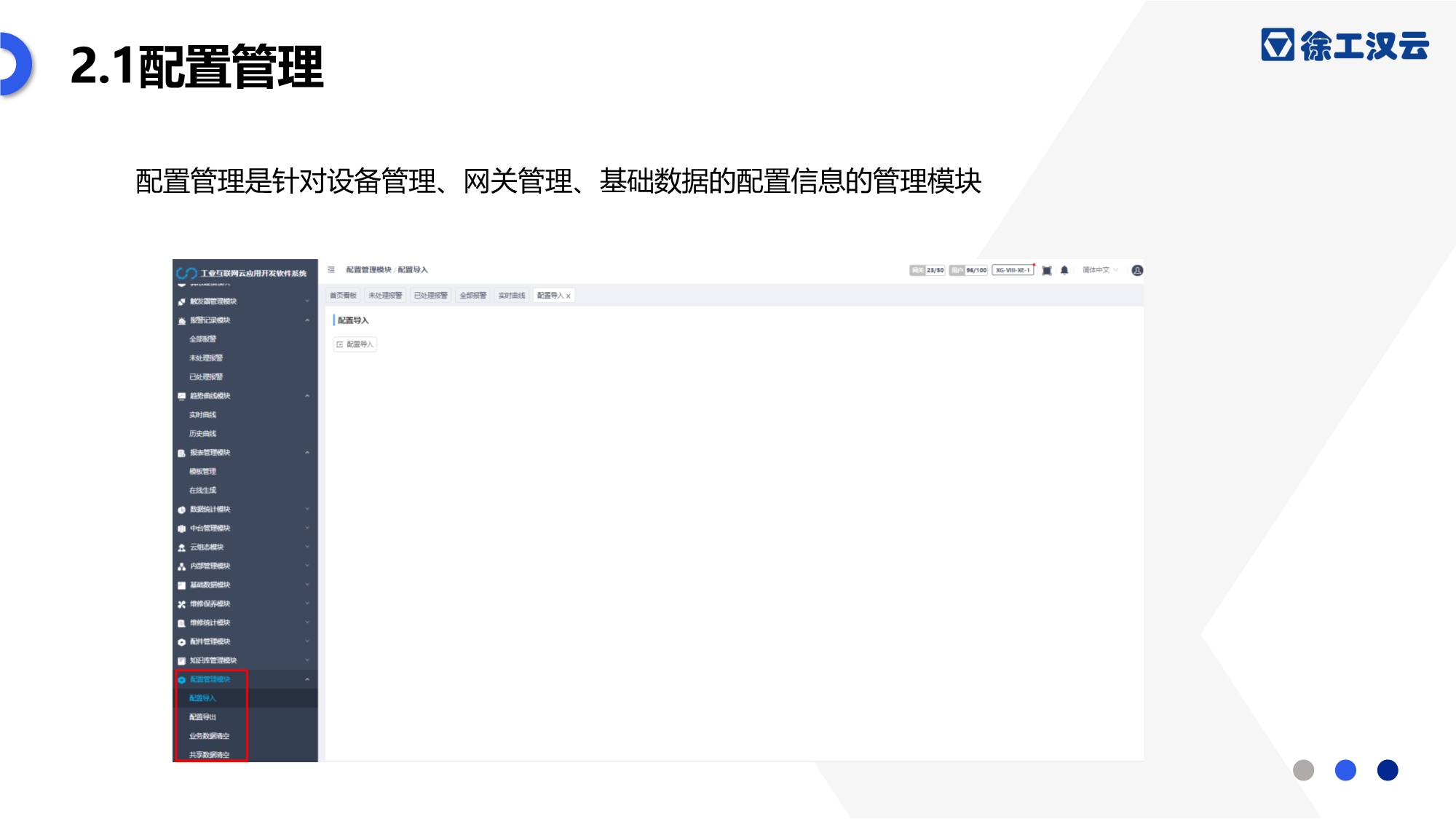Image resolution: width=1456 pixels, height=819 pixels.
Task: Click the 基础数据模块 icon
Action: (x=181, y=585)
